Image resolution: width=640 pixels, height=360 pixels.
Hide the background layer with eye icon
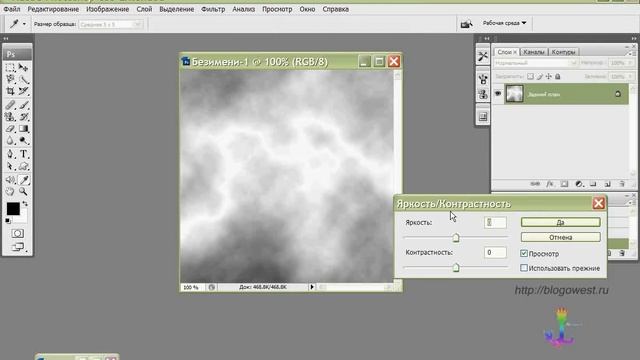(498, 94)
